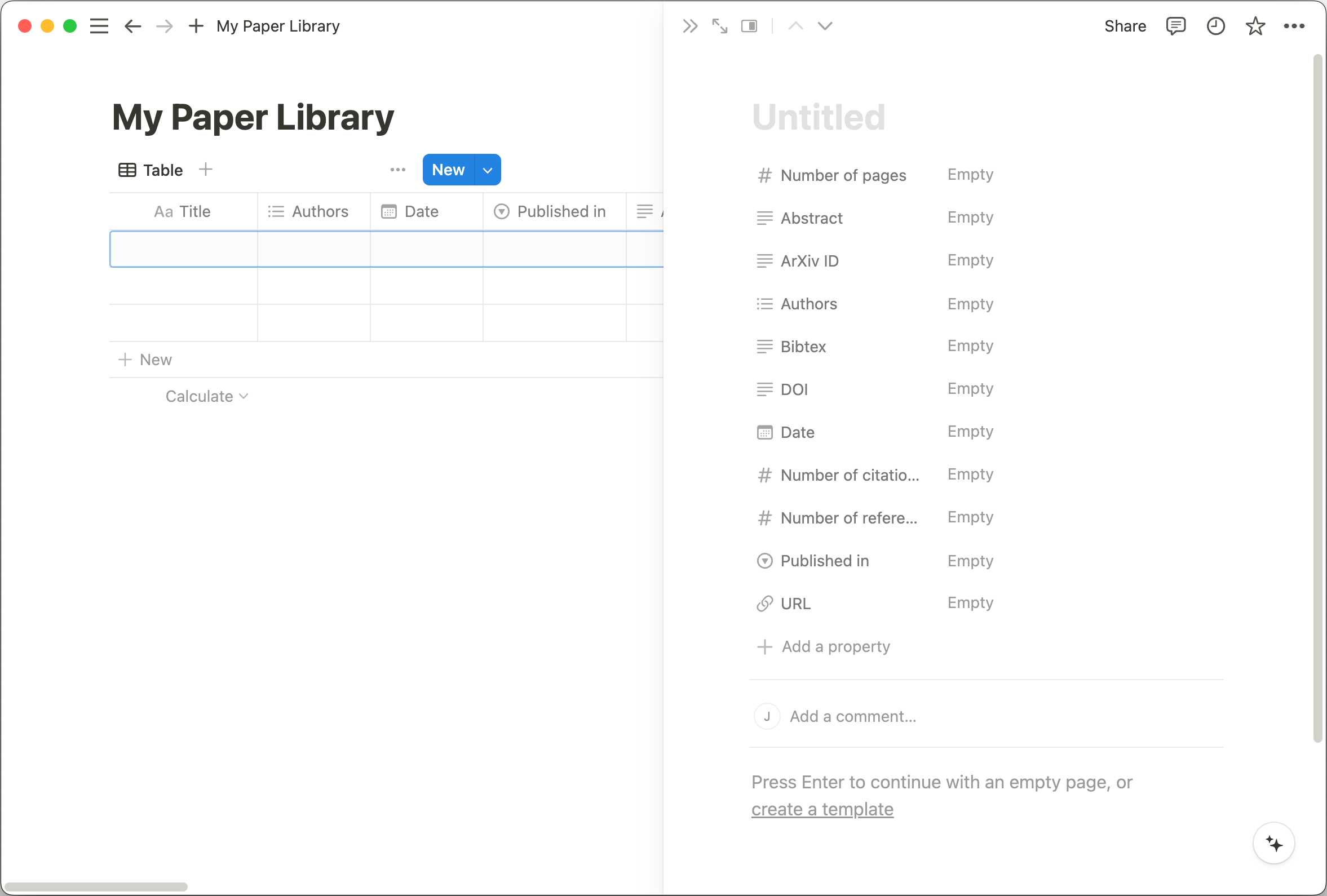
Task: Click the Authors list icon in side panel
Action: click(764, 304)
